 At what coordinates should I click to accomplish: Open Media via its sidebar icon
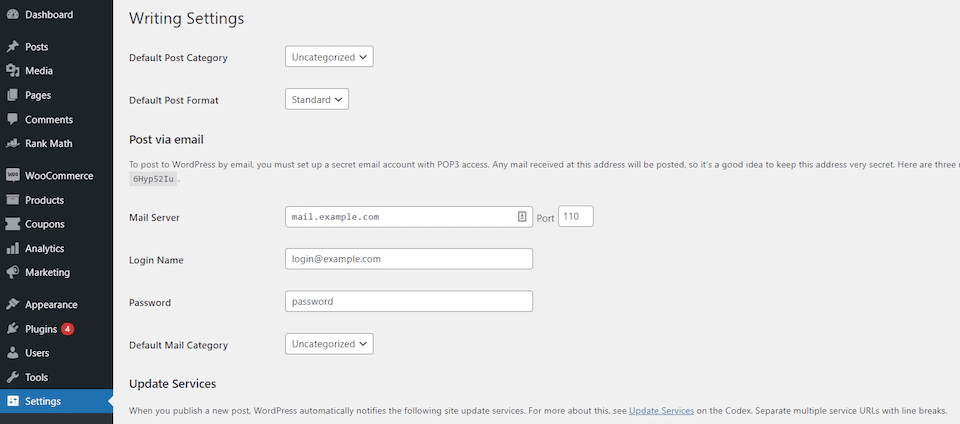[12, 71]
